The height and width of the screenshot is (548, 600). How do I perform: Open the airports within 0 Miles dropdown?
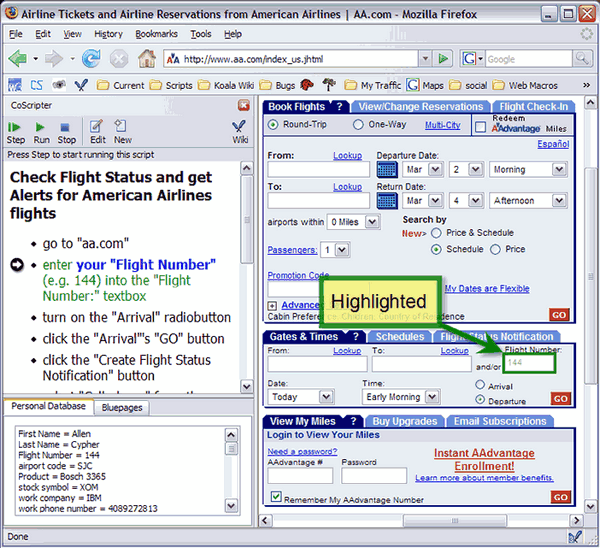(x=354, y=222)
